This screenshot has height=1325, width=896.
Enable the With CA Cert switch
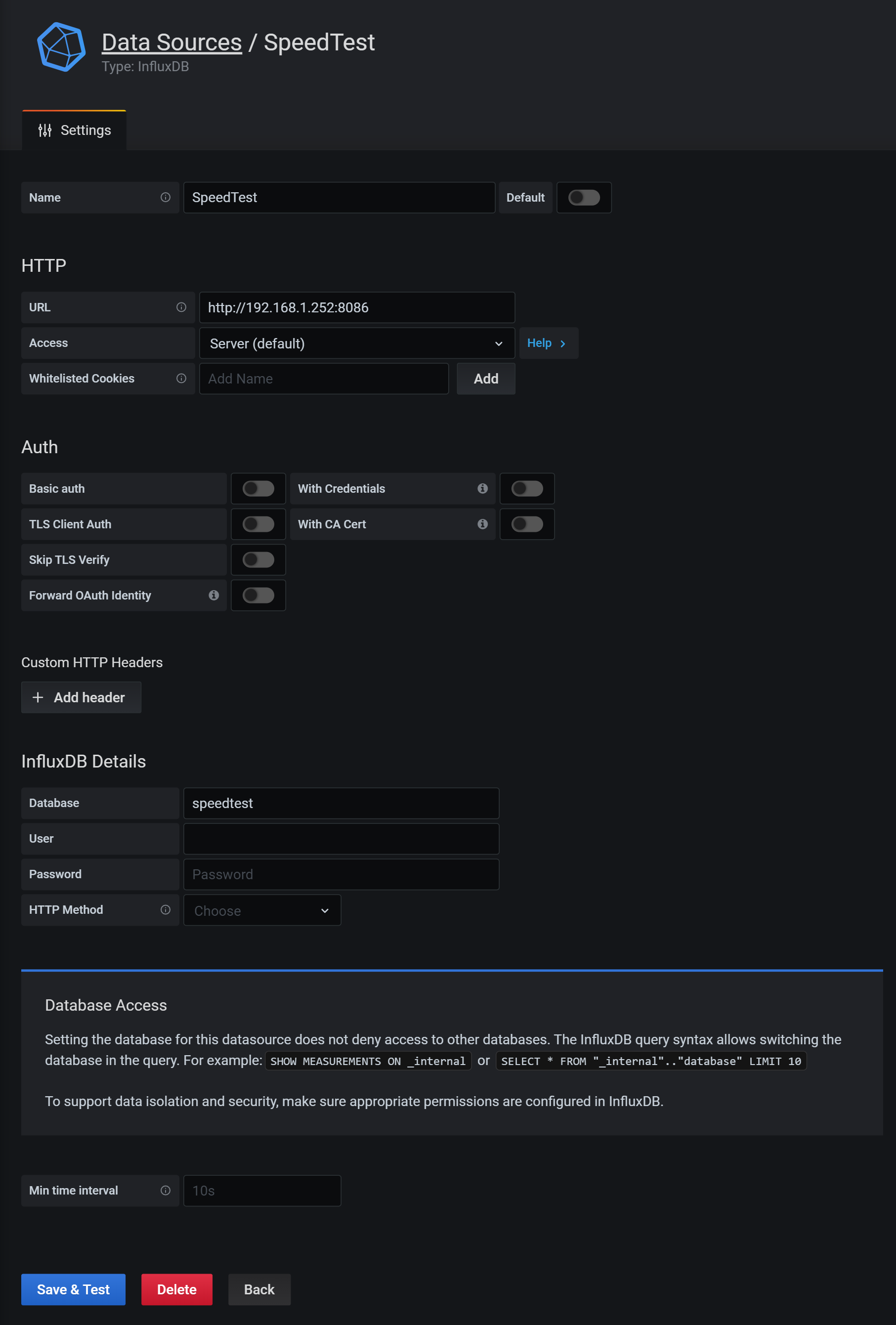point(527,524)
